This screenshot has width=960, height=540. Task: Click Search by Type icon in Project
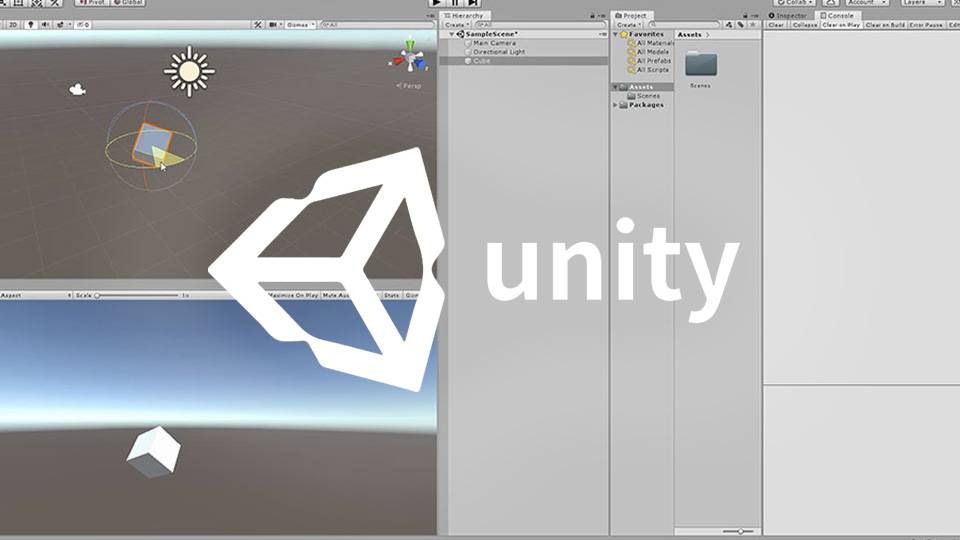pos(729,25)
